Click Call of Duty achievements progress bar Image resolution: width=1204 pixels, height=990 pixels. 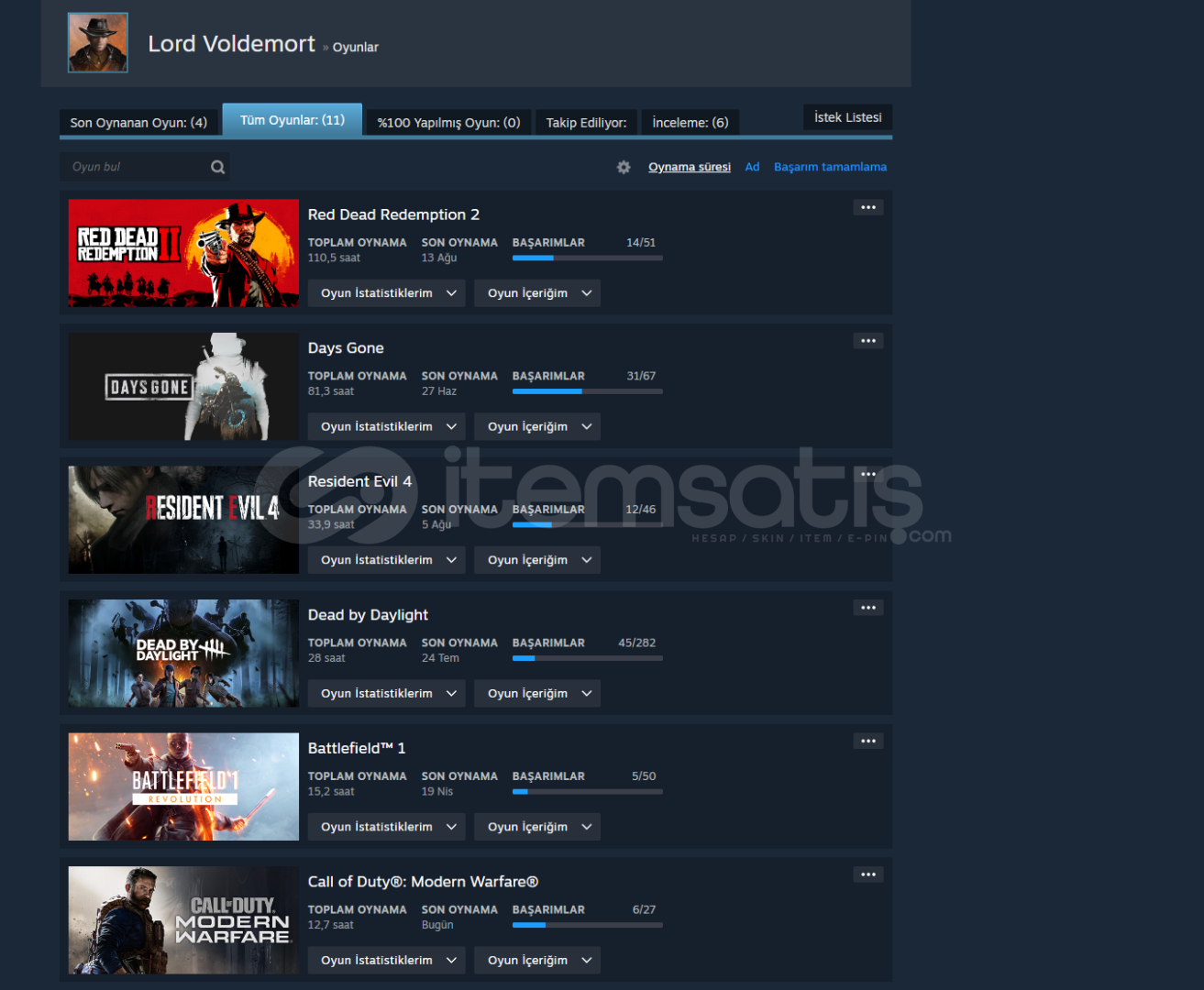coord(588,925)
